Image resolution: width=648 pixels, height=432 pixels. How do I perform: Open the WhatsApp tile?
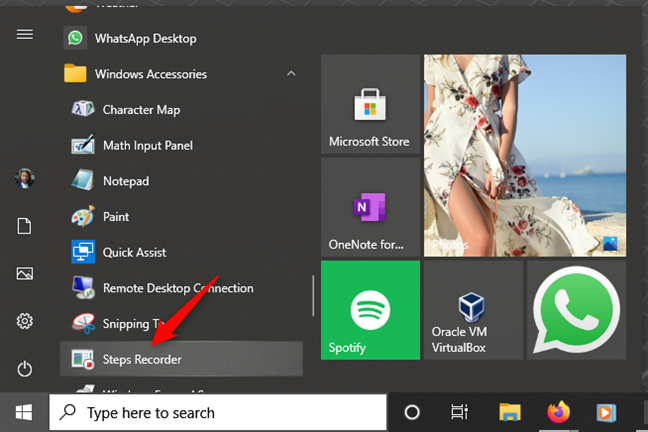pyautogui.click(x=577, y=310)
